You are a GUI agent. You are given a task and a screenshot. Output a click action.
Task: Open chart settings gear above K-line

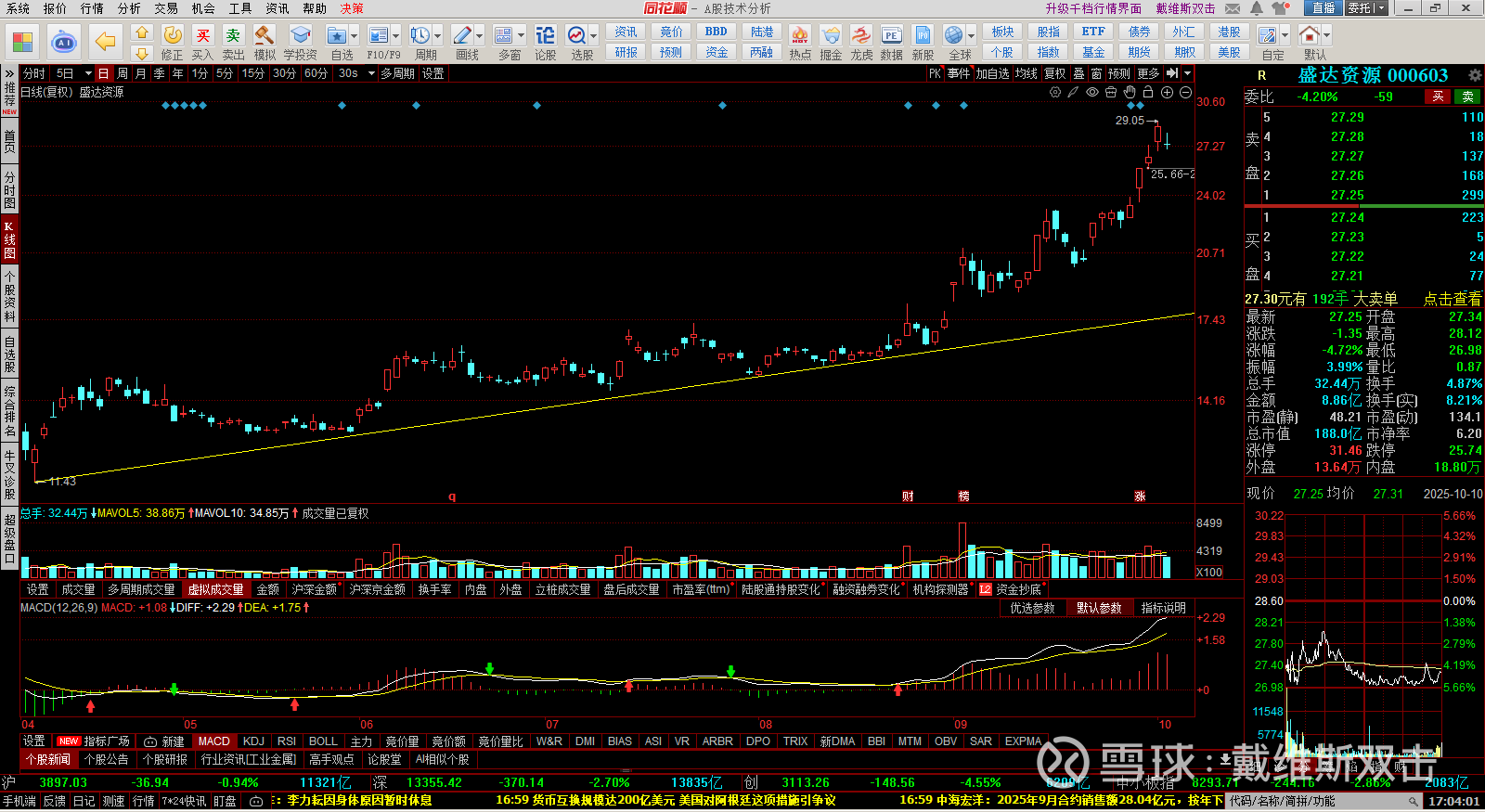(1055, 92)
